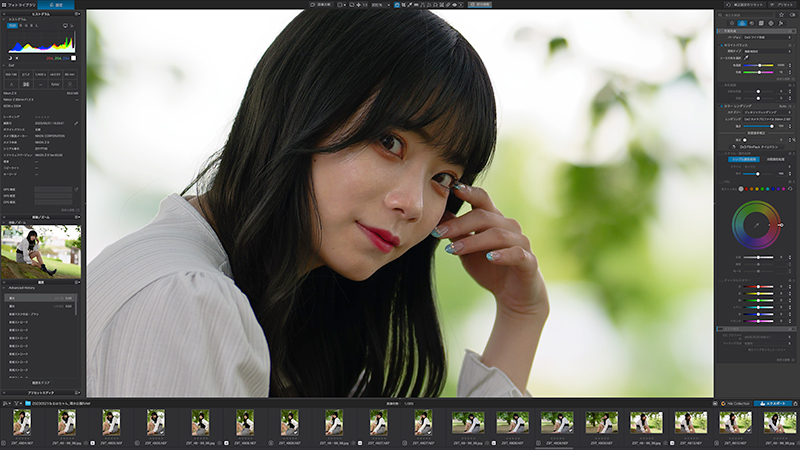The image size is (800, 450).
Task: Click the pencil icon to edit capture date
Action: point(76,123)
